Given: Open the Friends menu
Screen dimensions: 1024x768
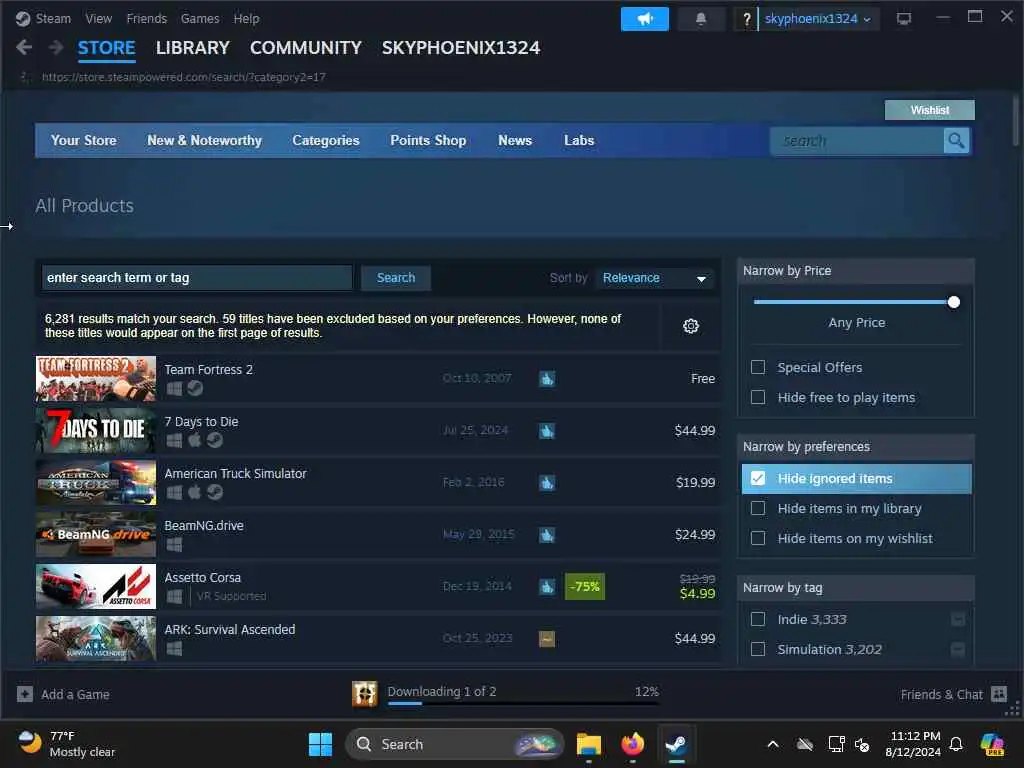Looking at the screenshot, I should click(146, 19).
